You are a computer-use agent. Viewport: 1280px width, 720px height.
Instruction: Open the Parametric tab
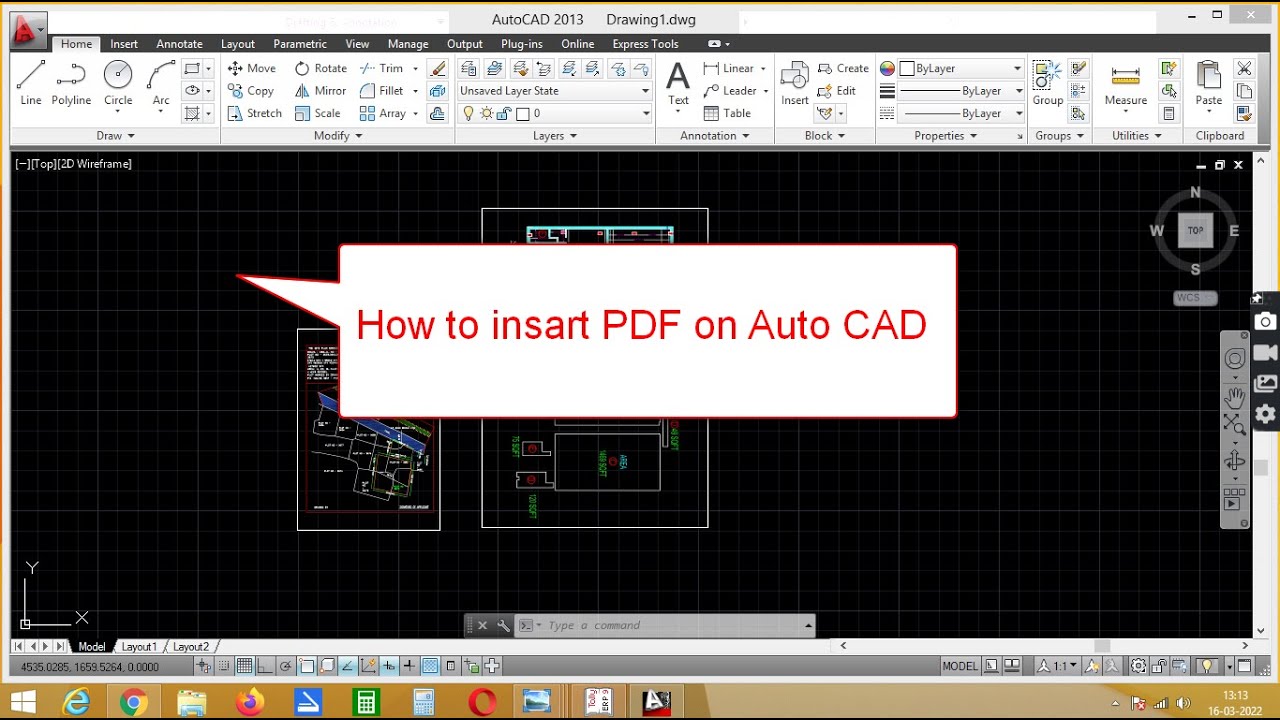click(300, 44)
